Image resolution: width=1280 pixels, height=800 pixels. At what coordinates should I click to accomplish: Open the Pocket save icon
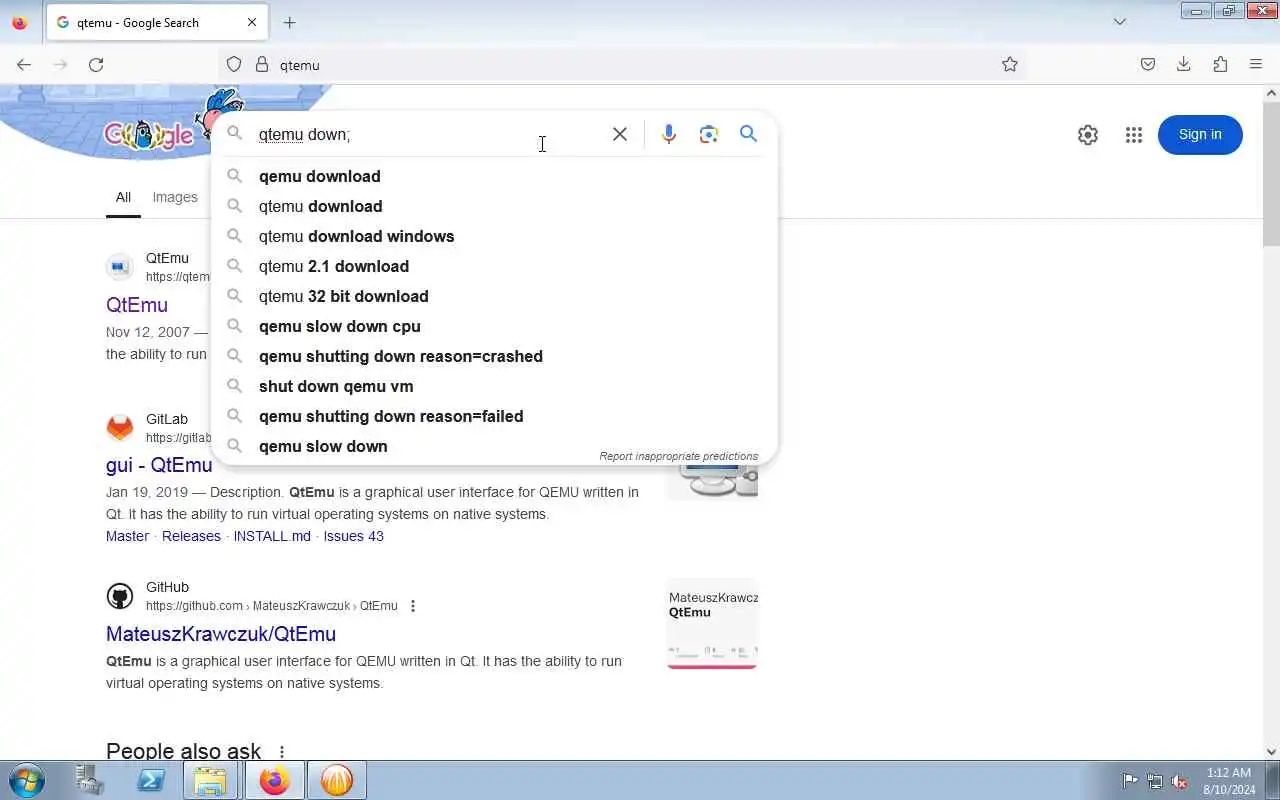[1148, 64]
